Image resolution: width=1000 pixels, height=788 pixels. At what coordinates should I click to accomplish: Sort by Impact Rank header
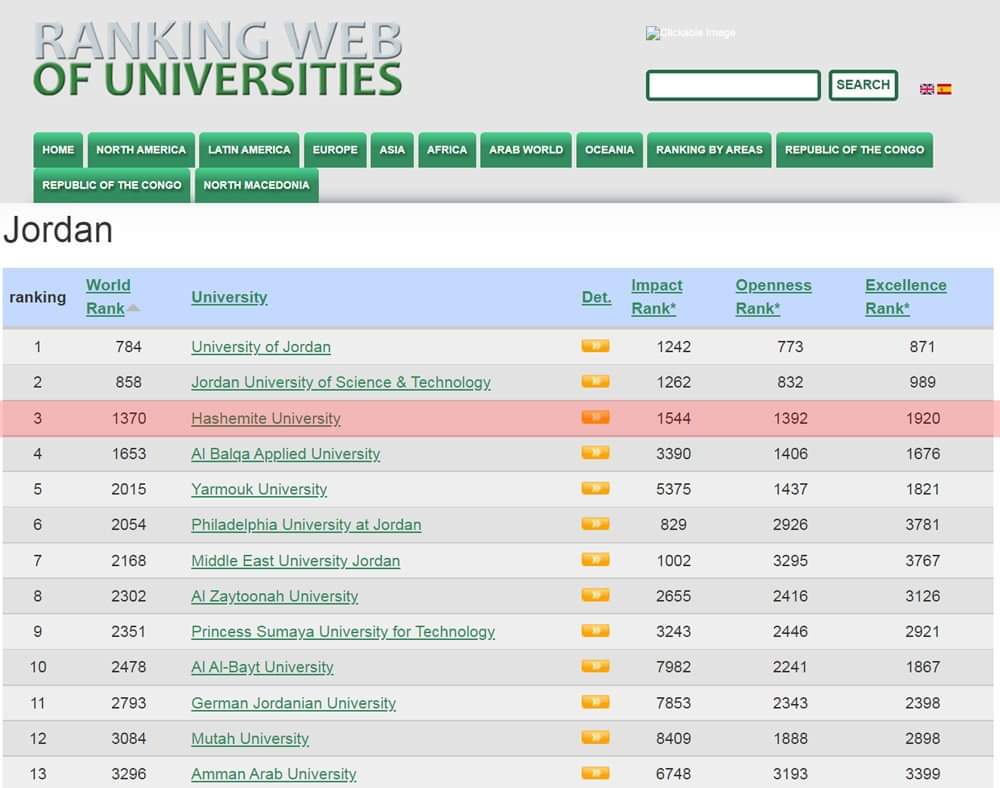coord(656,297)
